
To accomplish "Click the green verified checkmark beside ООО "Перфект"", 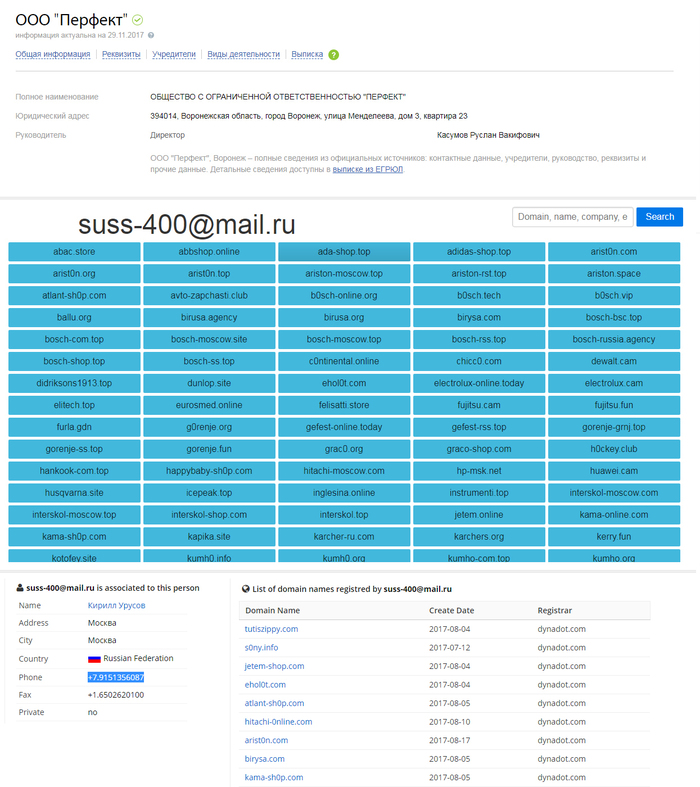I will [137, 19].
